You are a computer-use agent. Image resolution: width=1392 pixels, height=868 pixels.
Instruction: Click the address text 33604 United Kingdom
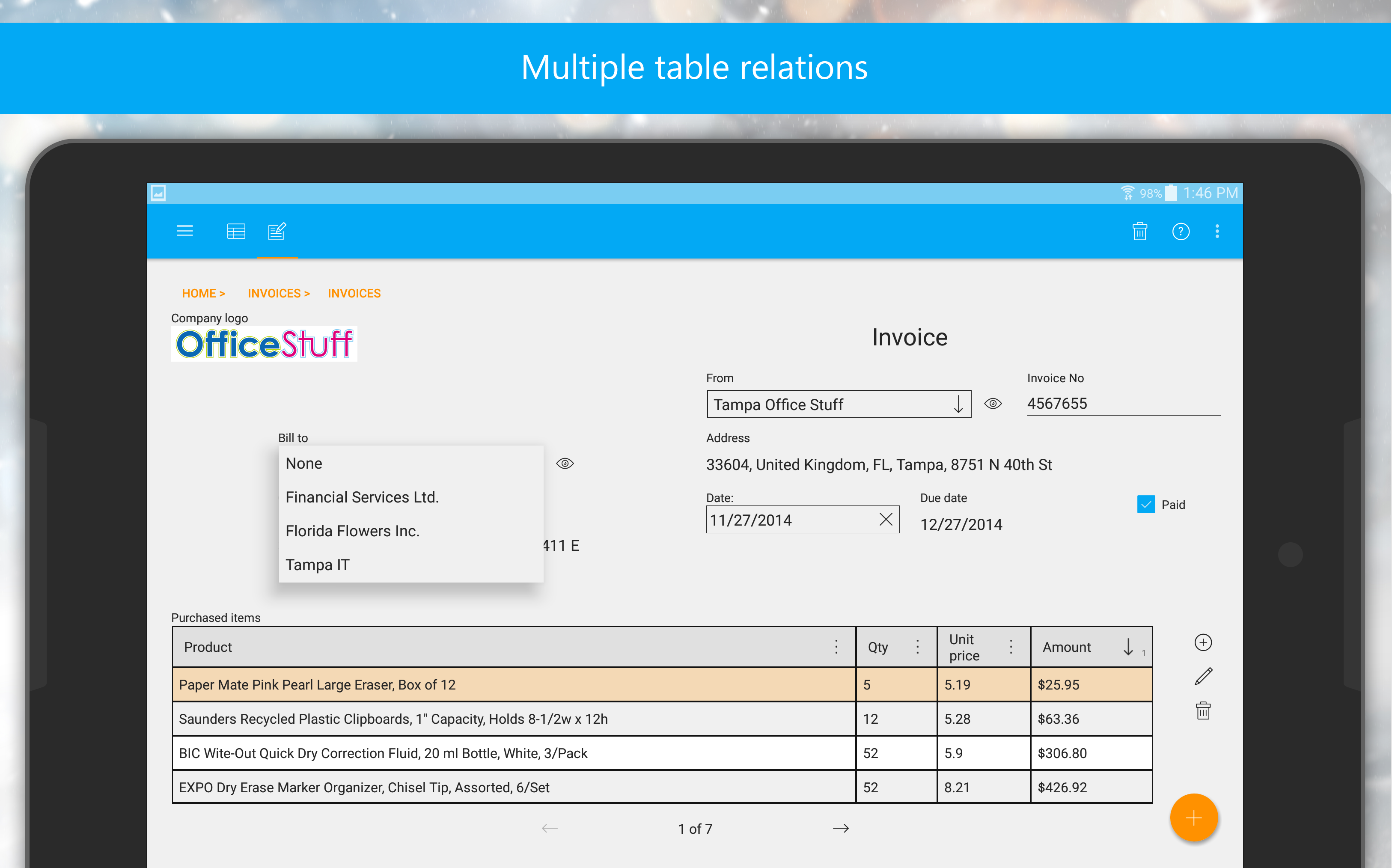tap(879, 464)
